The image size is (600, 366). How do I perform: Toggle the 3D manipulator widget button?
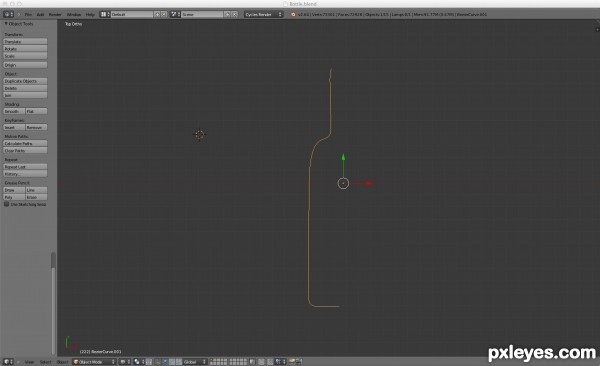pyautogui.click(x=149, y=361)
